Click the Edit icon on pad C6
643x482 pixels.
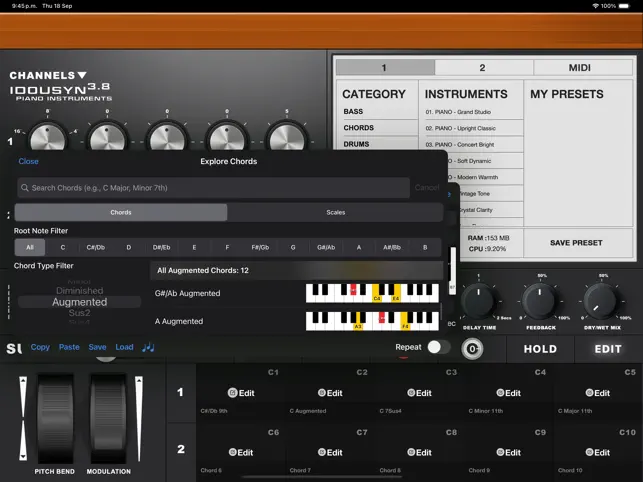pos(233,452)
